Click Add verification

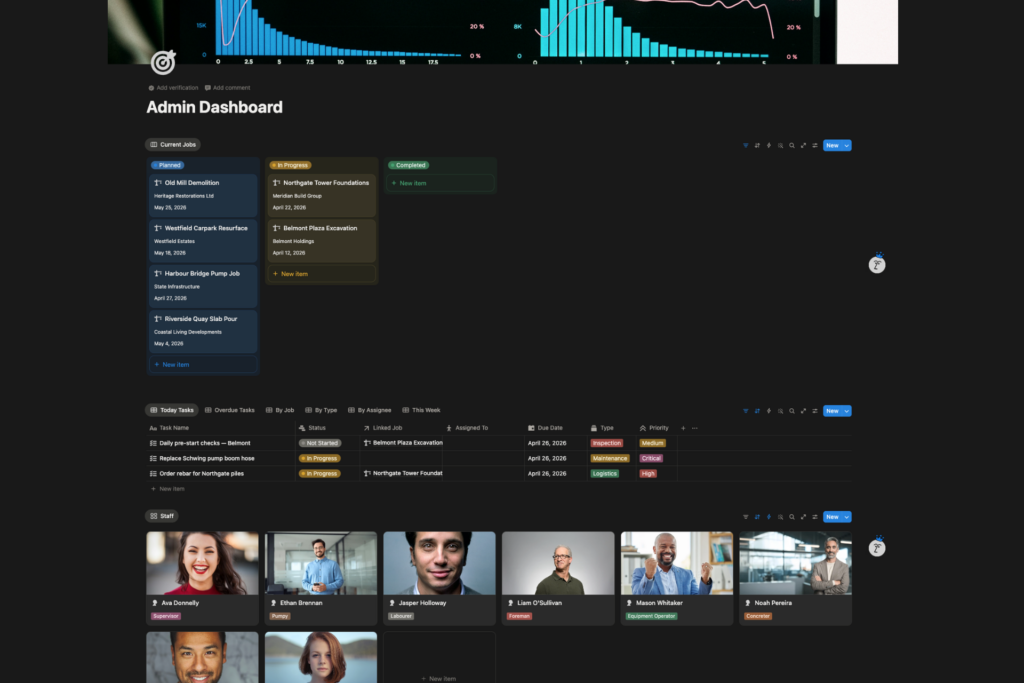pyautogui.click(x=173, y=88)
